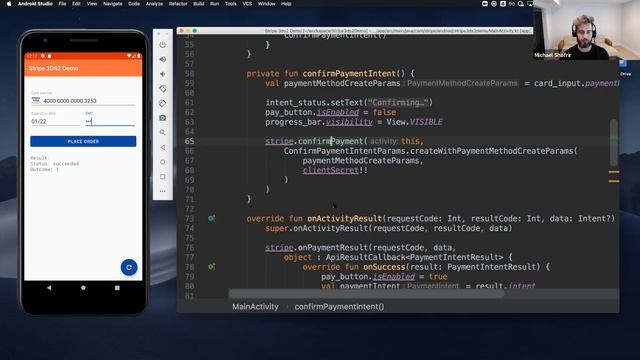Open the Android Studio application menu
Viewport: 640px width, 360px height.
click(35, 4)
